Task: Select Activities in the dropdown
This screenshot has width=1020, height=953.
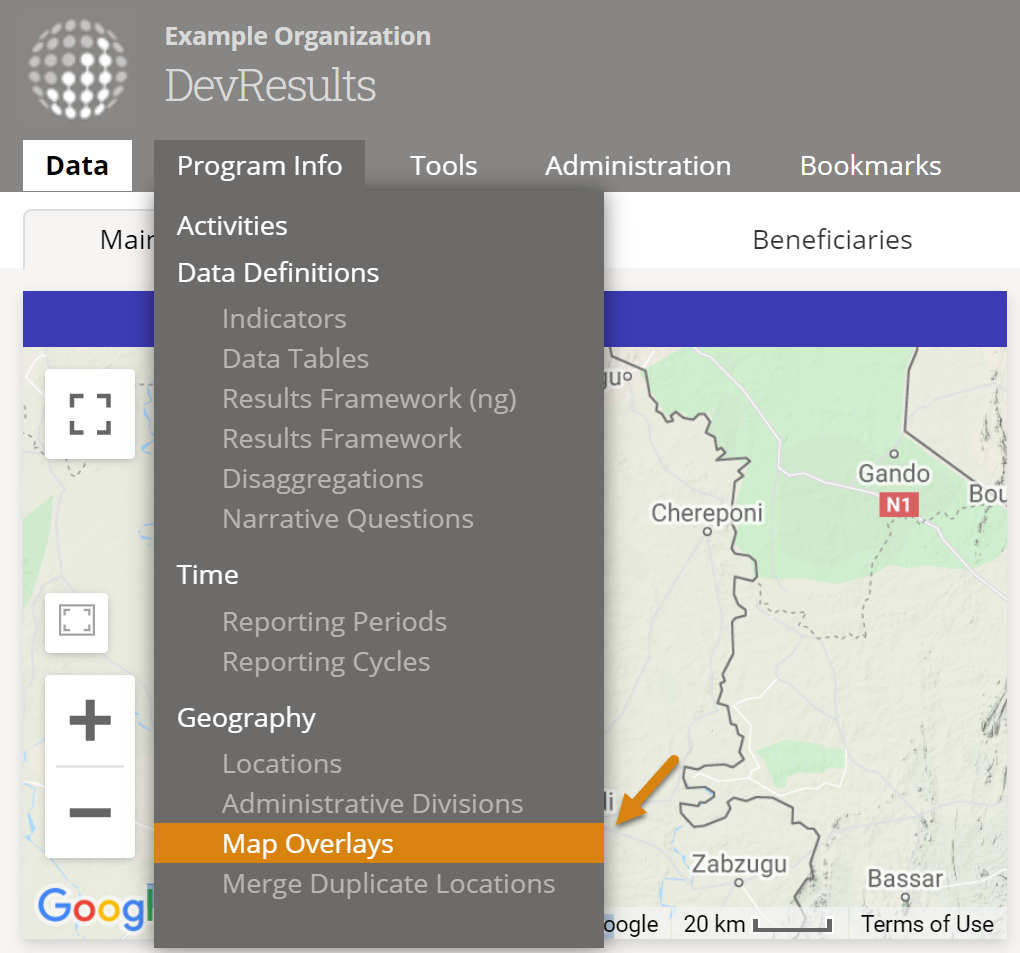Action: click(x=232, y=226)
